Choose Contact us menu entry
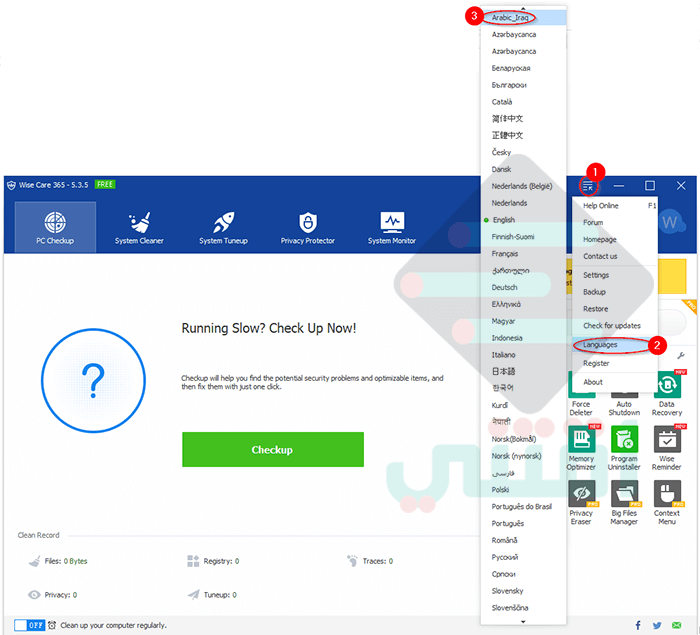 click(615, 256)
